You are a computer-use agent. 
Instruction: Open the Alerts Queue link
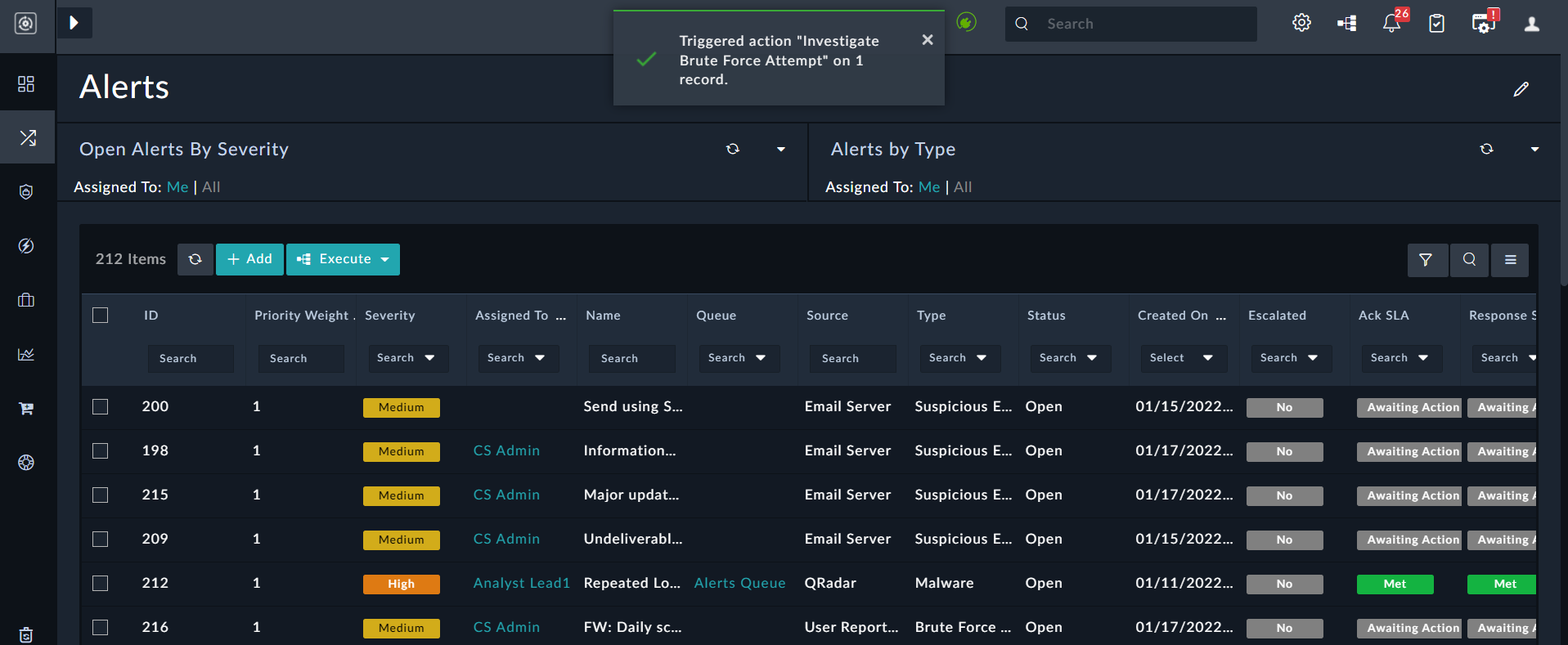tap(739, 584)
